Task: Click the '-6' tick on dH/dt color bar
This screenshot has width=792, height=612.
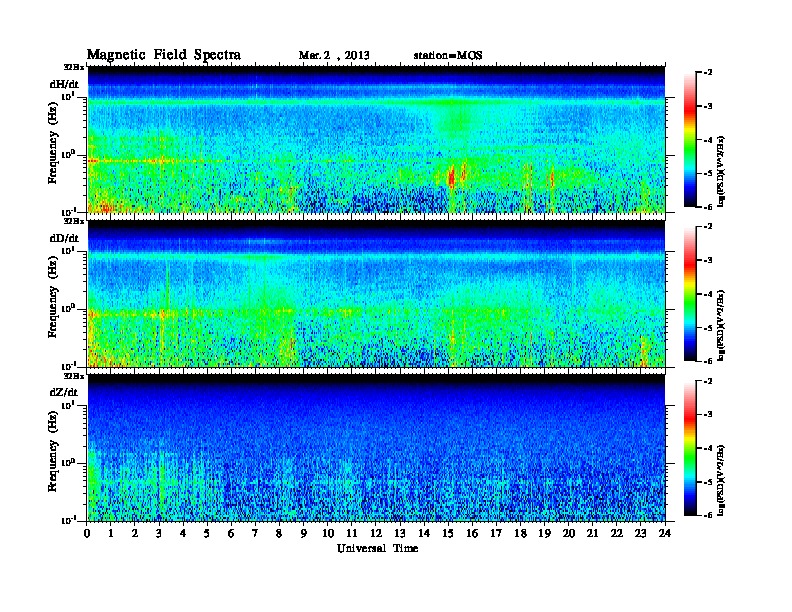Action: pos(708,207)
